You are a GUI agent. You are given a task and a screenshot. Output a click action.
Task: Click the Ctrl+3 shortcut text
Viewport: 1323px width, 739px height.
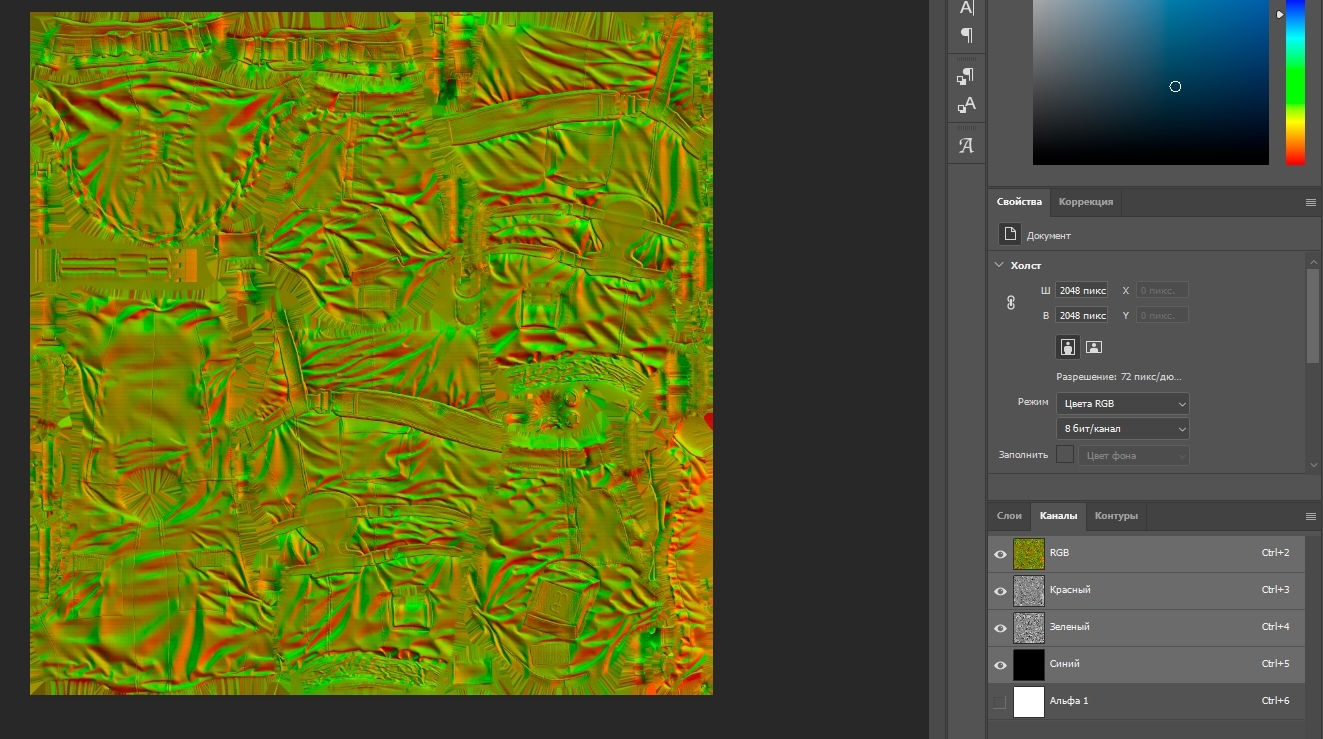click(x=1276, y=590)
